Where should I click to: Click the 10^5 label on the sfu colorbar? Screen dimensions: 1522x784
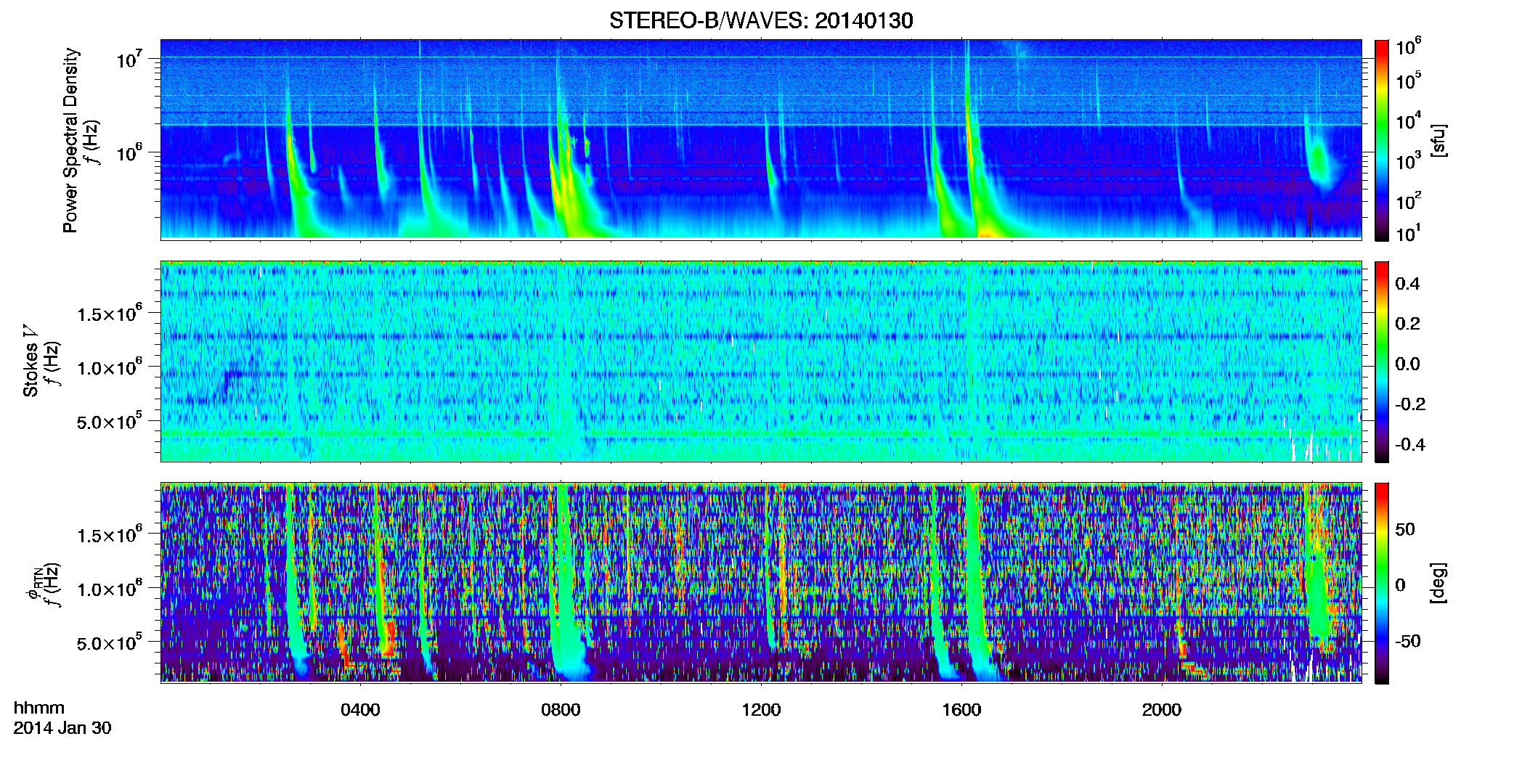pyautogui.click(x=1409, y=80)
